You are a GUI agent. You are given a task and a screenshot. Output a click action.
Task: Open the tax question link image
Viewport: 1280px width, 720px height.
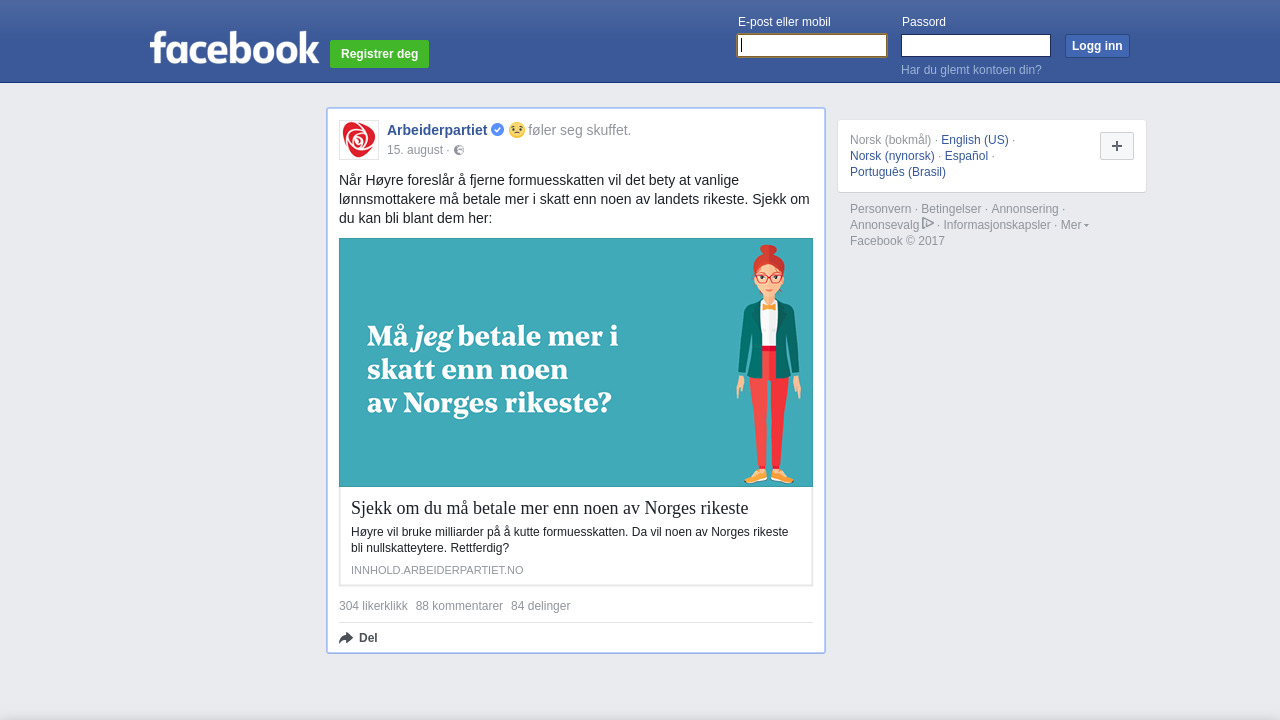click(x=576, y=362)
